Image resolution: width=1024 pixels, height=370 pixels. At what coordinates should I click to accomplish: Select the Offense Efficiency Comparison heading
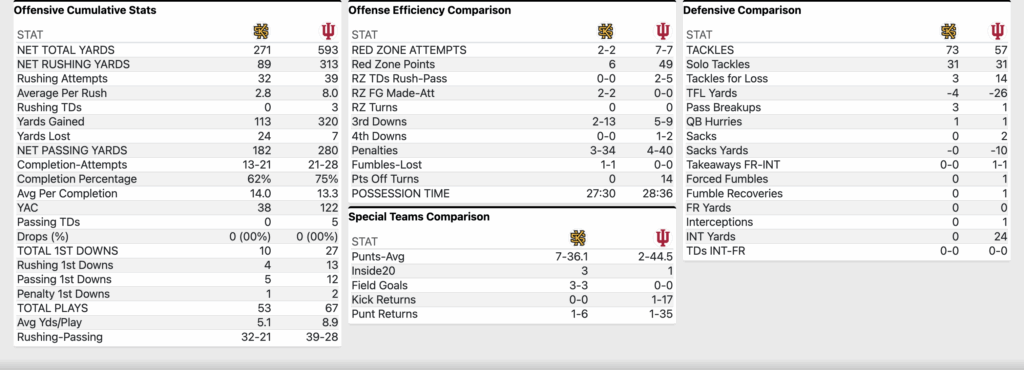(430, 10)
